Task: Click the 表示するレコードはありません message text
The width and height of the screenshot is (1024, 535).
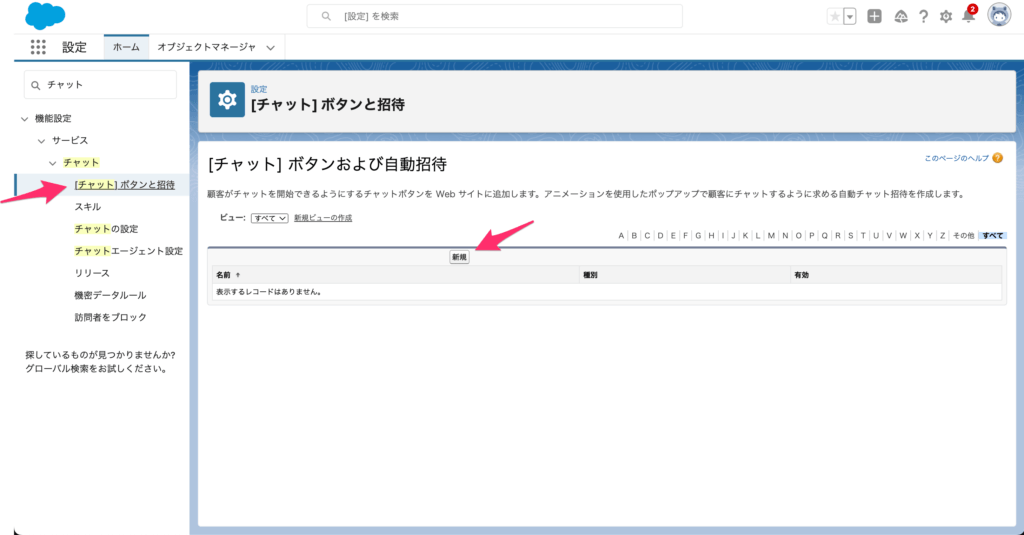Action: 269,292
